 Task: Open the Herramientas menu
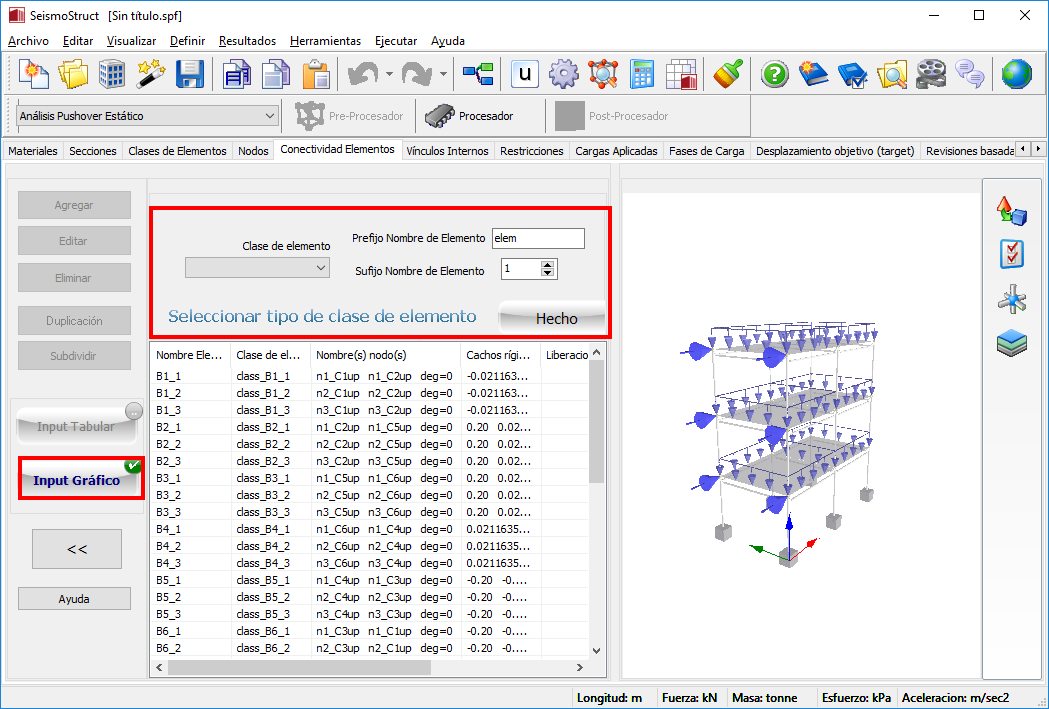click(325, 41)
